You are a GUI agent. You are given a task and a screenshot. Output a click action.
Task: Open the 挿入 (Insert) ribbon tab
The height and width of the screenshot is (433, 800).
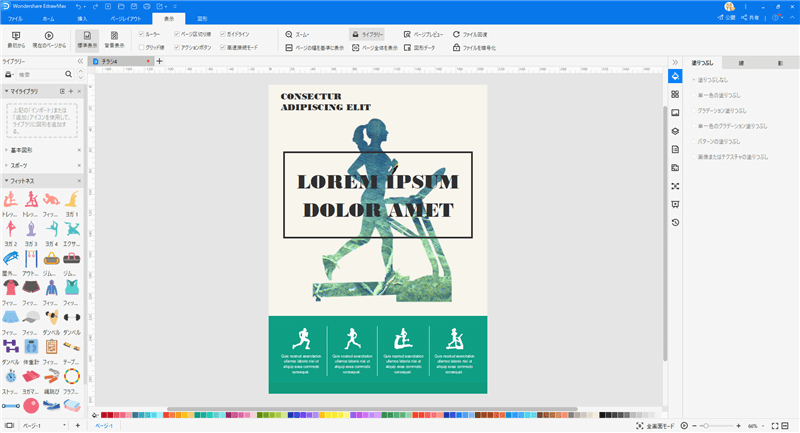[x=83, y=18]
